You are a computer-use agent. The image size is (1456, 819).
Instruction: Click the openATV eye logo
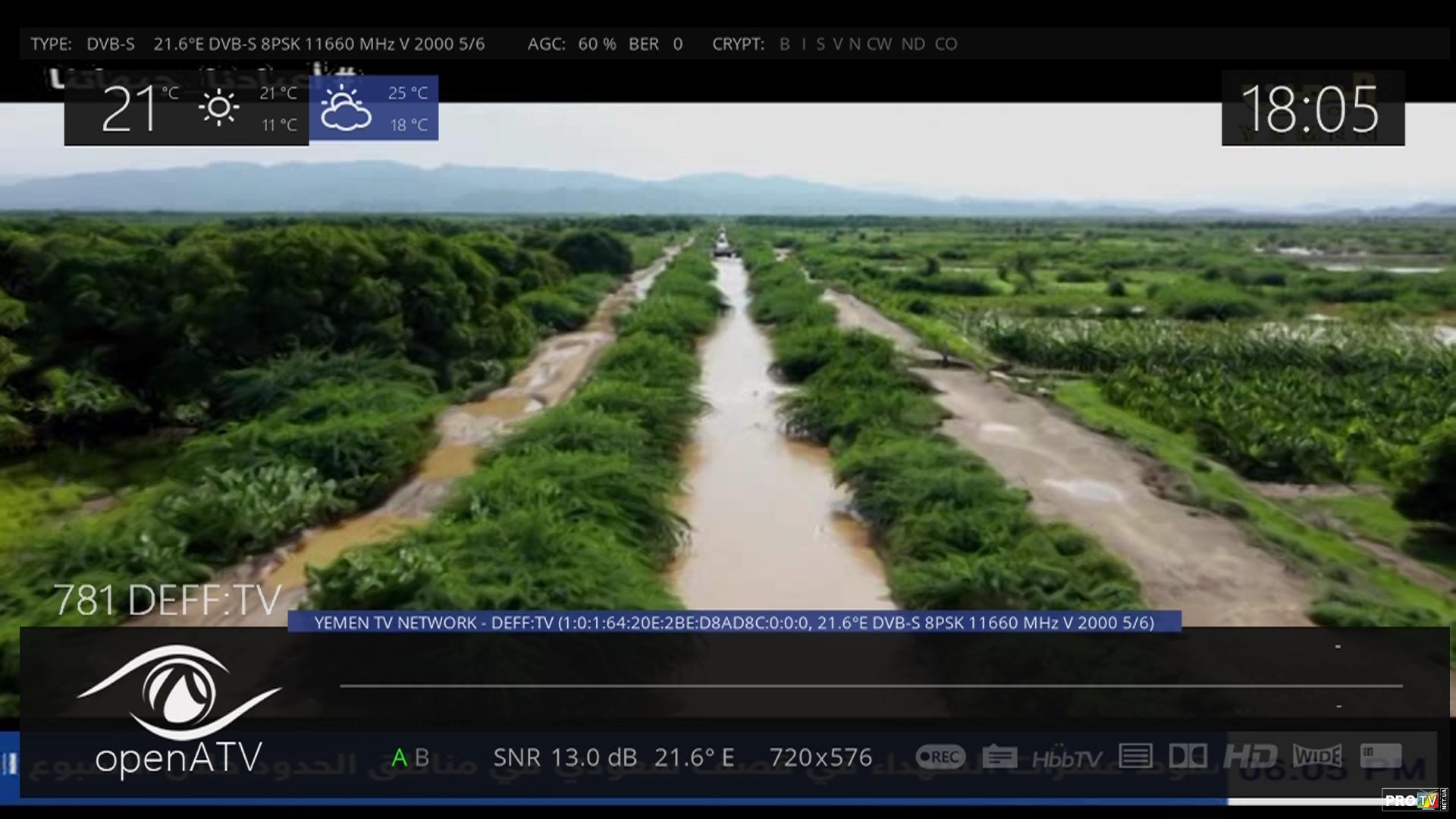(x=179, y=692)
